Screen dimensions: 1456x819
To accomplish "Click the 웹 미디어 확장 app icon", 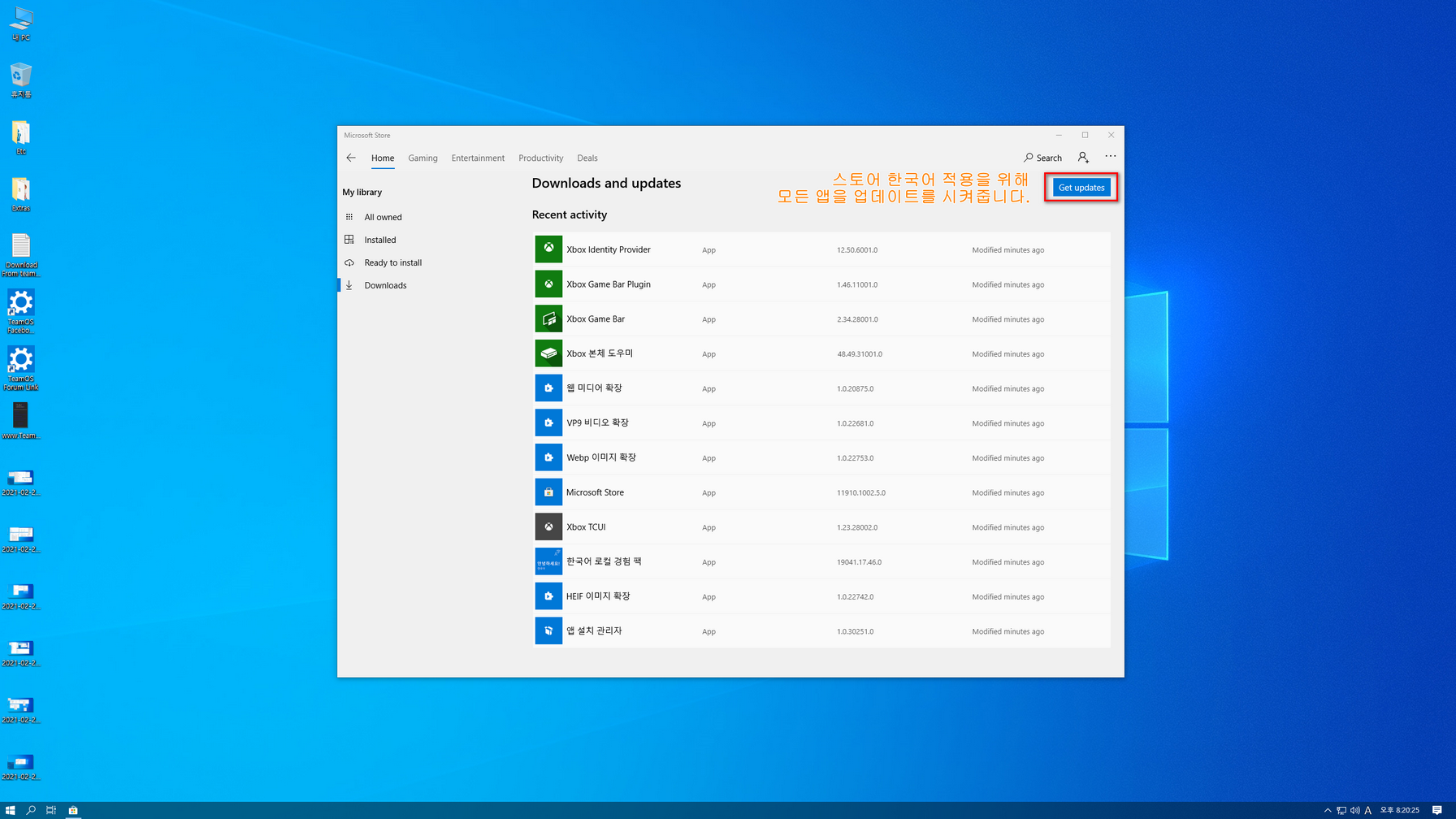I will [548, 388].
